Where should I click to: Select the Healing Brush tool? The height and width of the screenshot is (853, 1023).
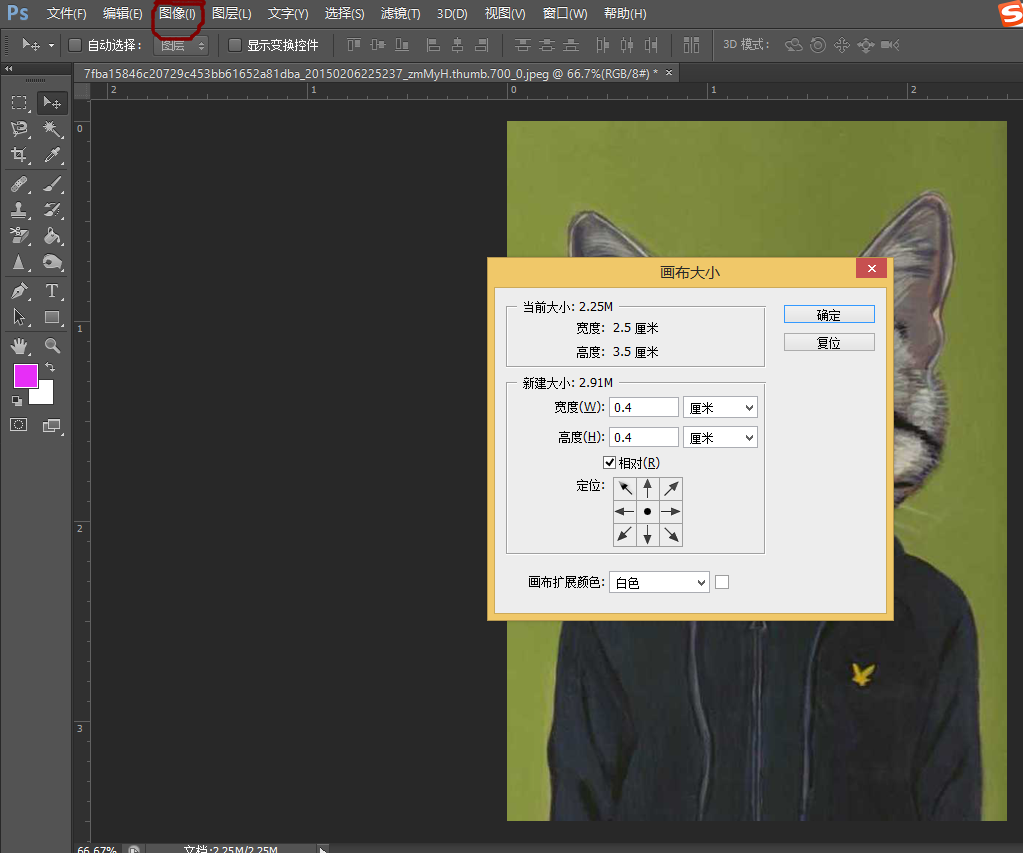pyautogui.click(x=19, y=184)
